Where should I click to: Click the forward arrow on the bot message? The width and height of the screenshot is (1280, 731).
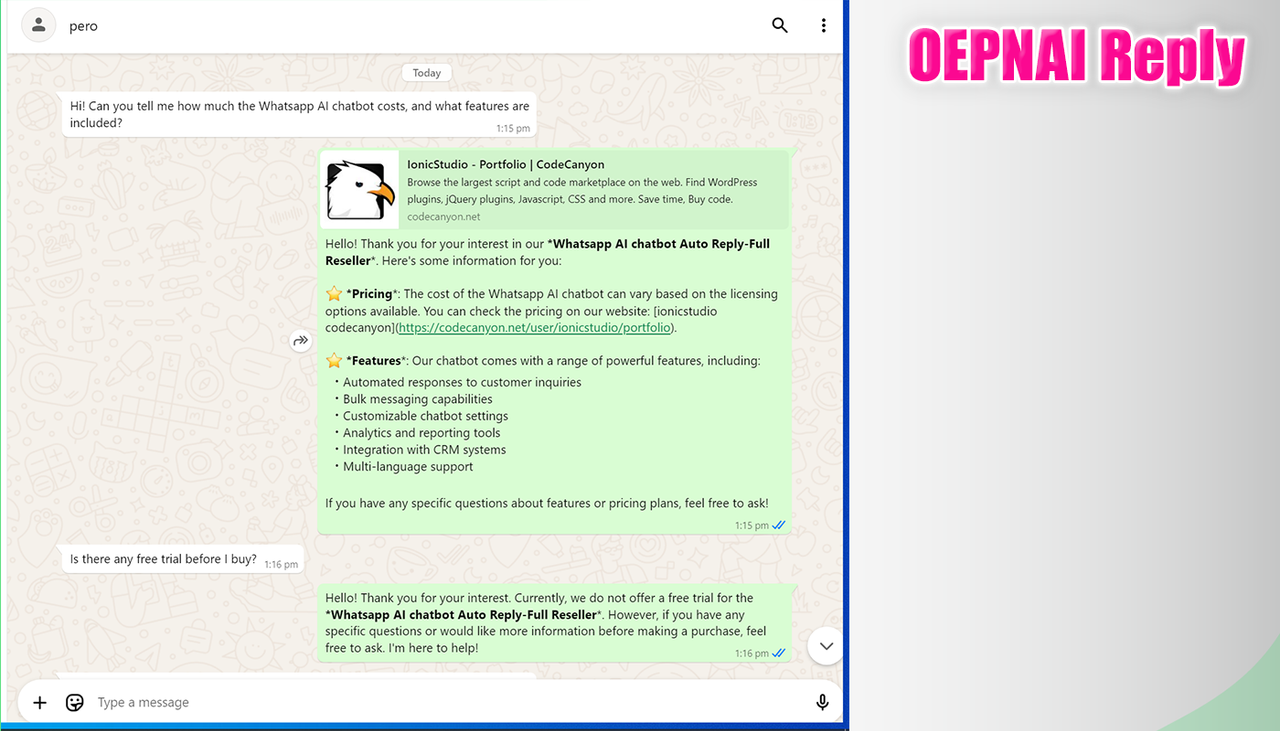(x=300, y=341)
